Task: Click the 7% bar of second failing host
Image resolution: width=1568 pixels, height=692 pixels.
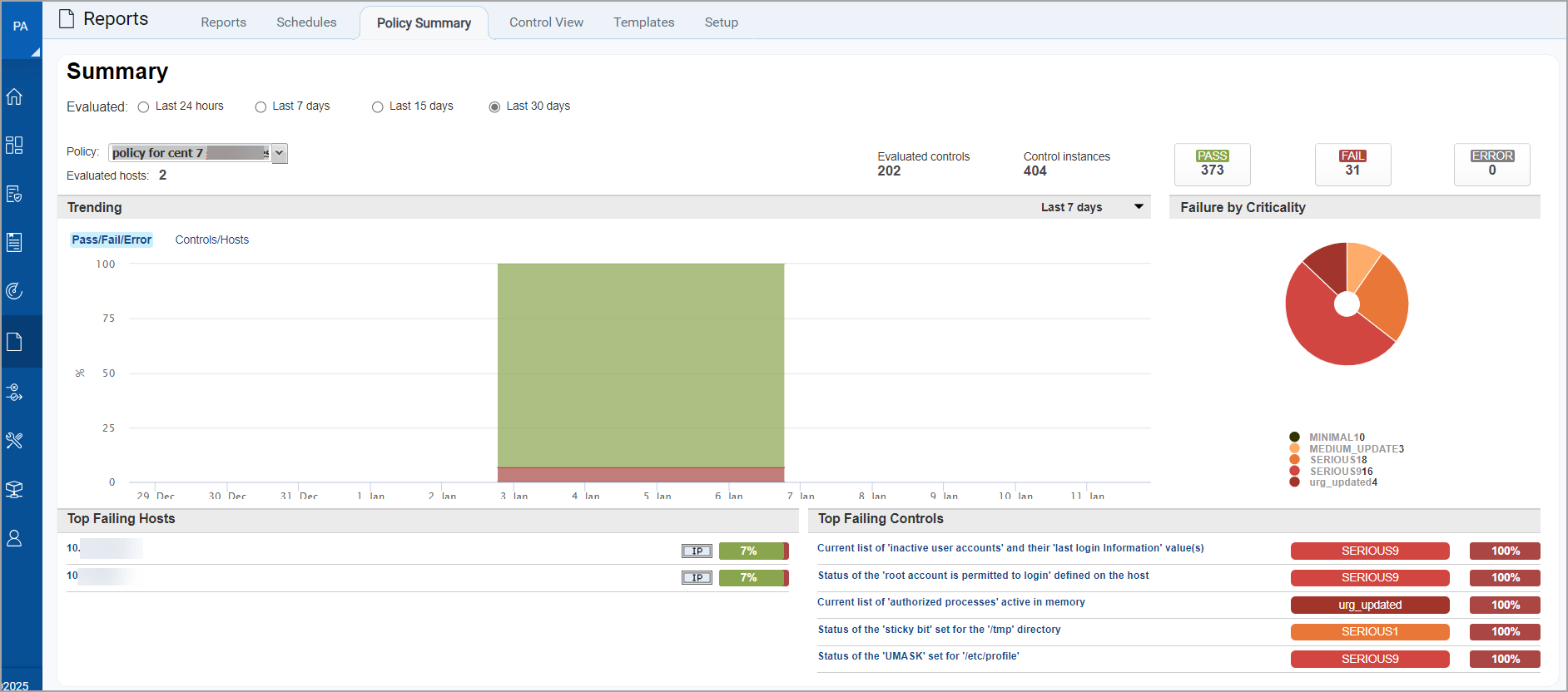Action: tap(753, 577)
